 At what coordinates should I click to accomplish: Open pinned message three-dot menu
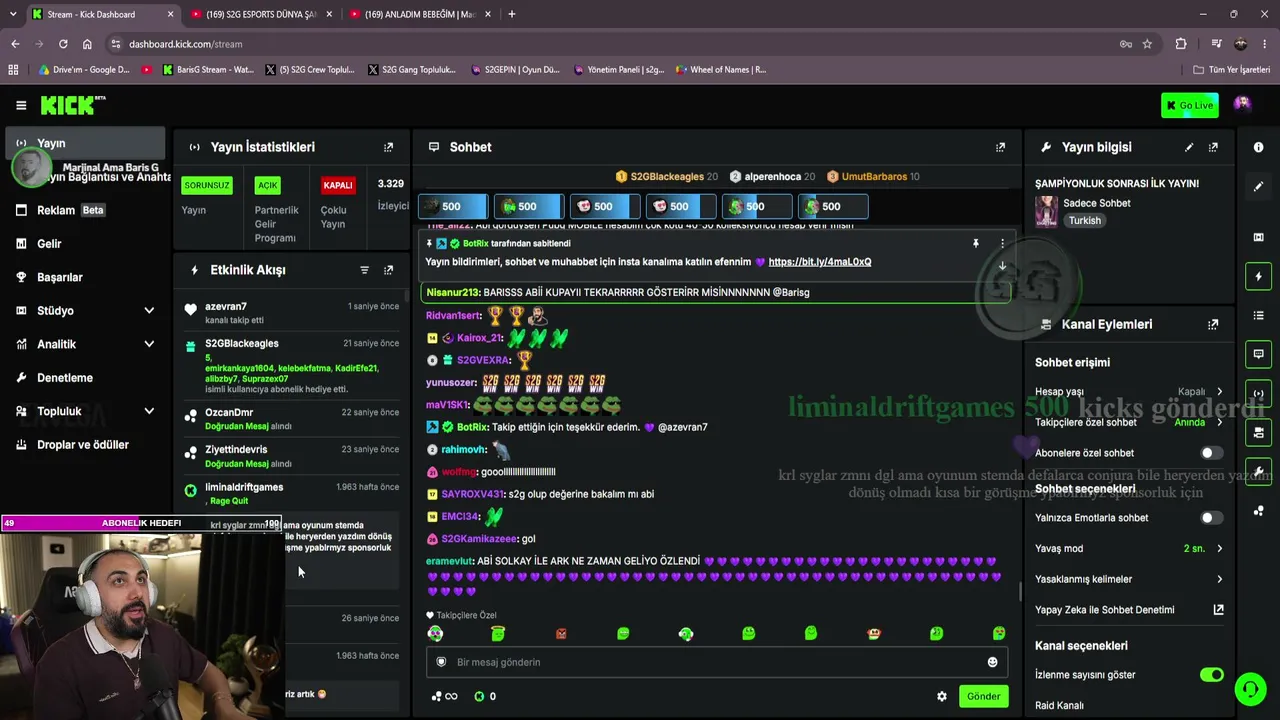point(1002,243)
